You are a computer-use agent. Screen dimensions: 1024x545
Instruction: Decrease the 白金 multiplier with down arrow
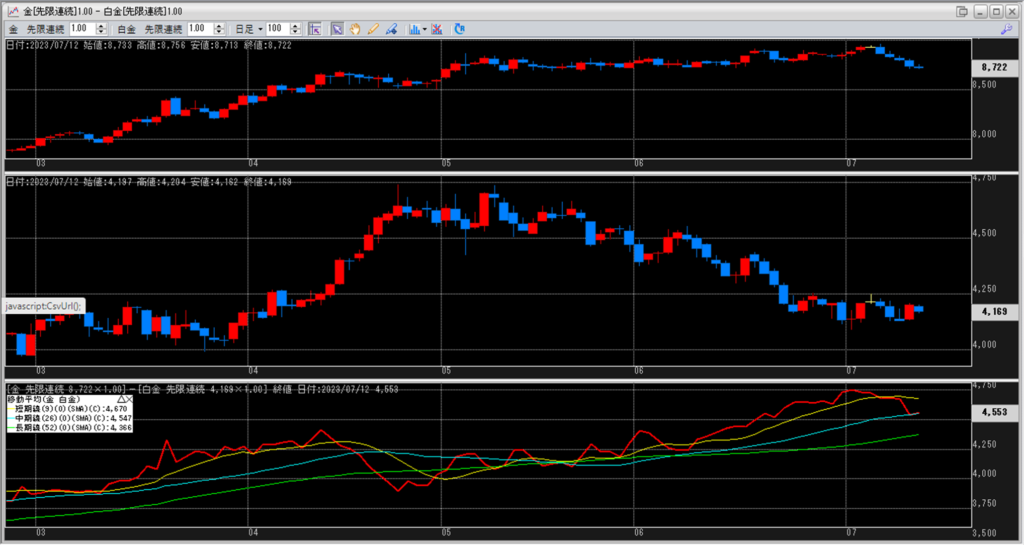click(x=219, y=32)
